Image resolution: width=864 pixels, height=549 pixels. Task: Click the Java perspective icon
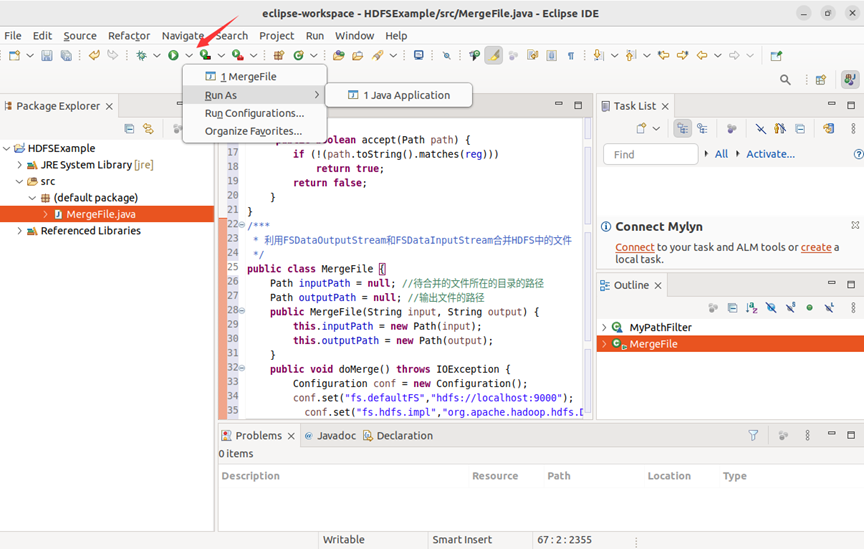pos(850,79)
